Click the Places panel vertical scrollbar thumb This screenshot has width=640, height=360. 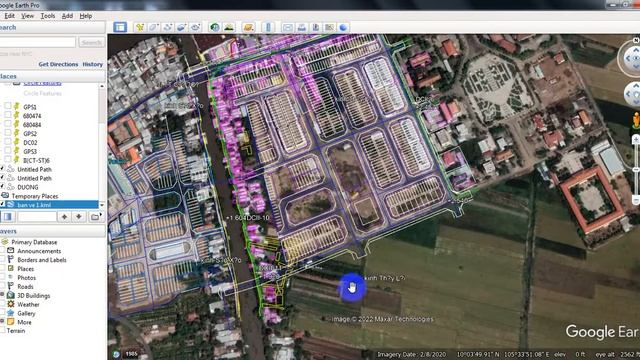[102, 106]
